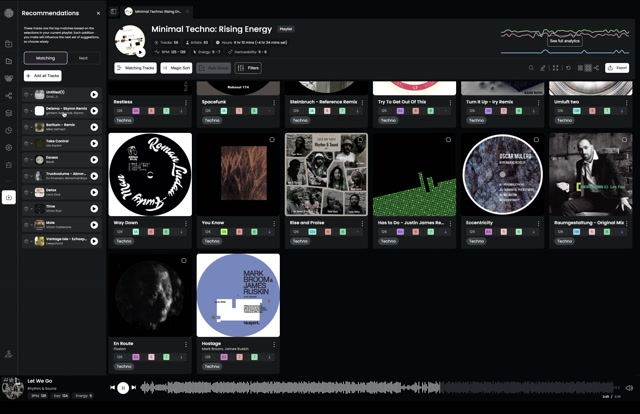This screenshot has width=640, height=414.
Task: Remove recommended track Take Control with trash icon
Action: [26, 143]
